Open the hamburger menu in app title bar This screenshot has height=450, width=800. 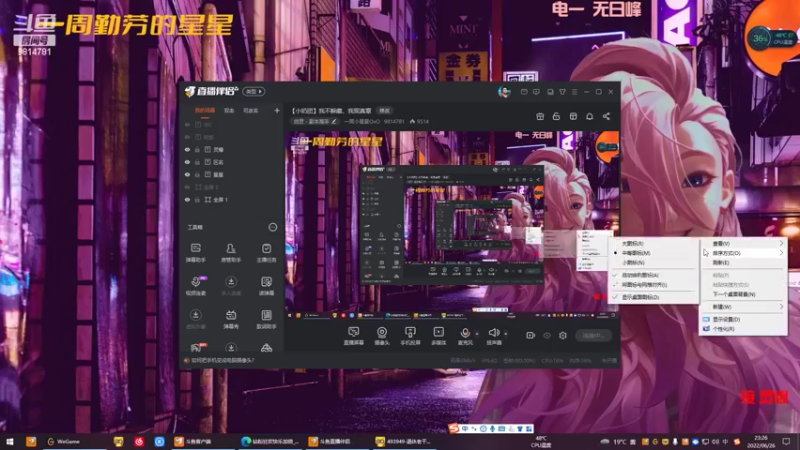tap(574, 92)
